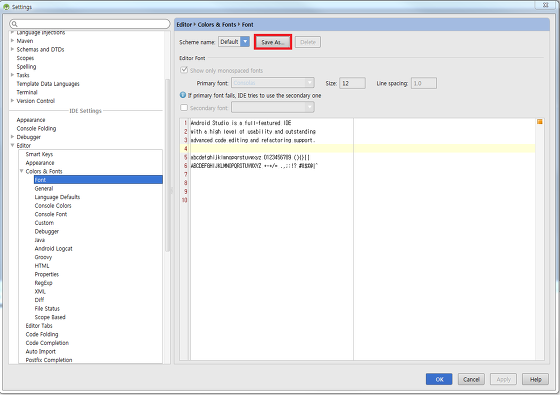This screenshot has width=560, height=395.
Task: Select Android Logcat item
Action: coord(53,248)
